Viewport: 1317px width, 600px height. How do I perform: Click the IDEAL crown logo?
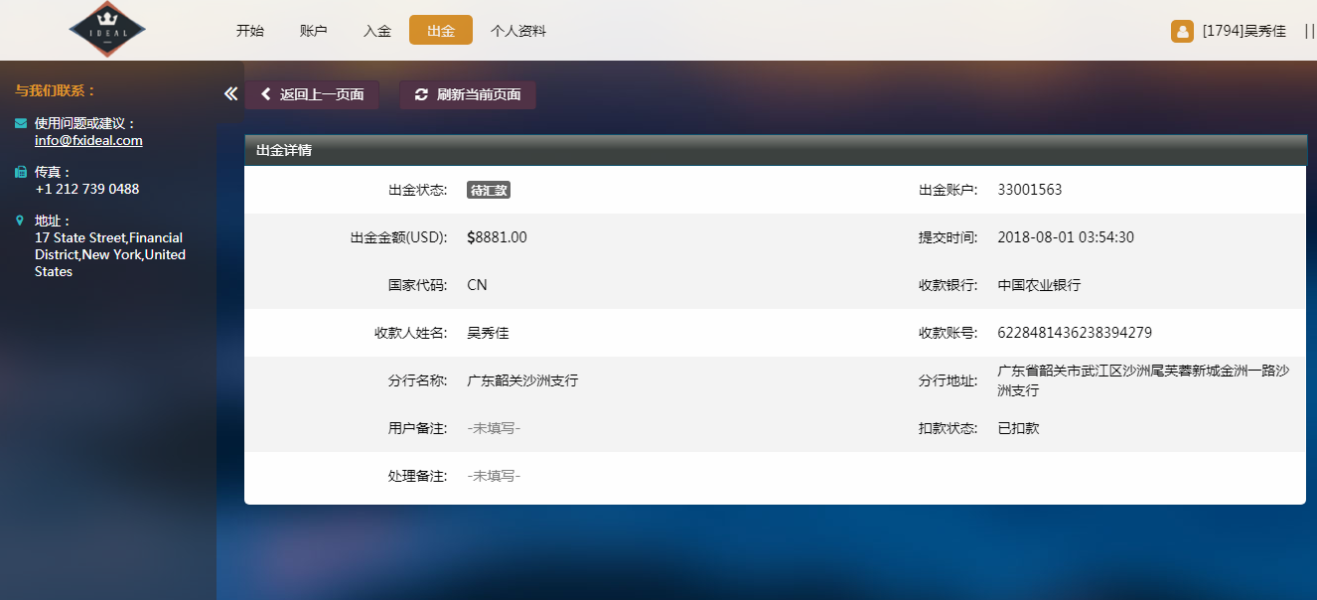107,29
